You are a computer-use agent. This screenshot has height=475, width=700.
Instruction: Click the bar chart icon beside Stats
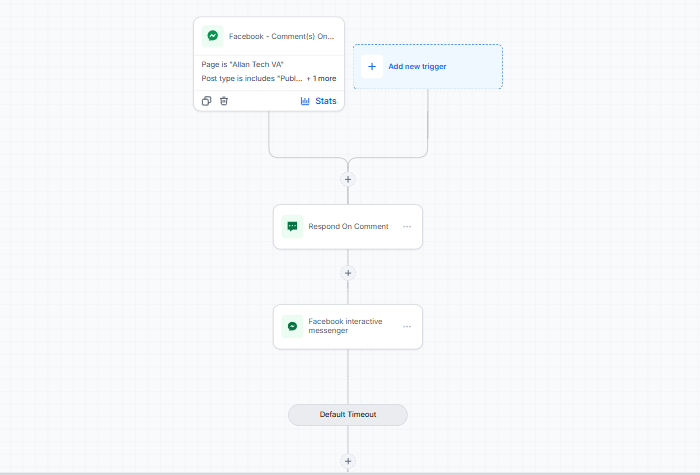(305, 101)
